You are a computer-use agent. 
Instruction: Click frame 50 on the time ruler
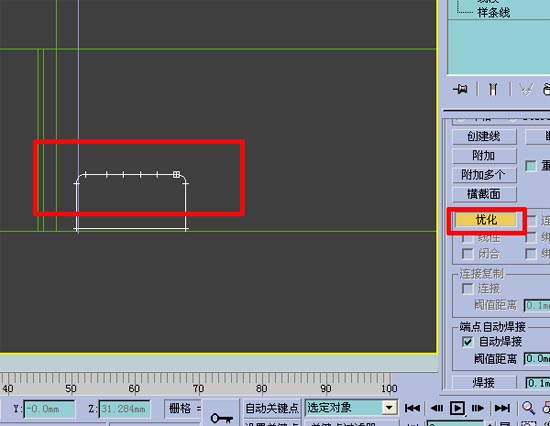(x=71, y=388)
